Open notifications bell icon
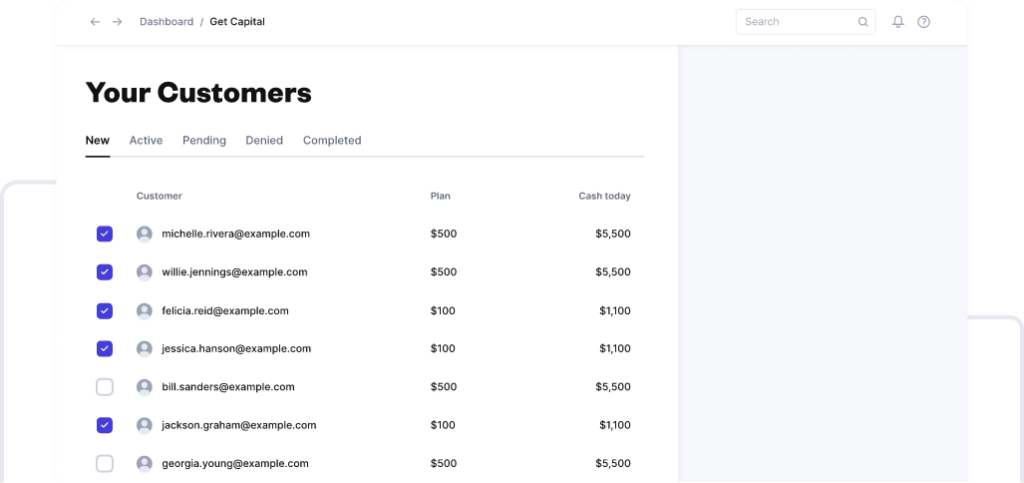1024x483 pixels. pos(898,22)
